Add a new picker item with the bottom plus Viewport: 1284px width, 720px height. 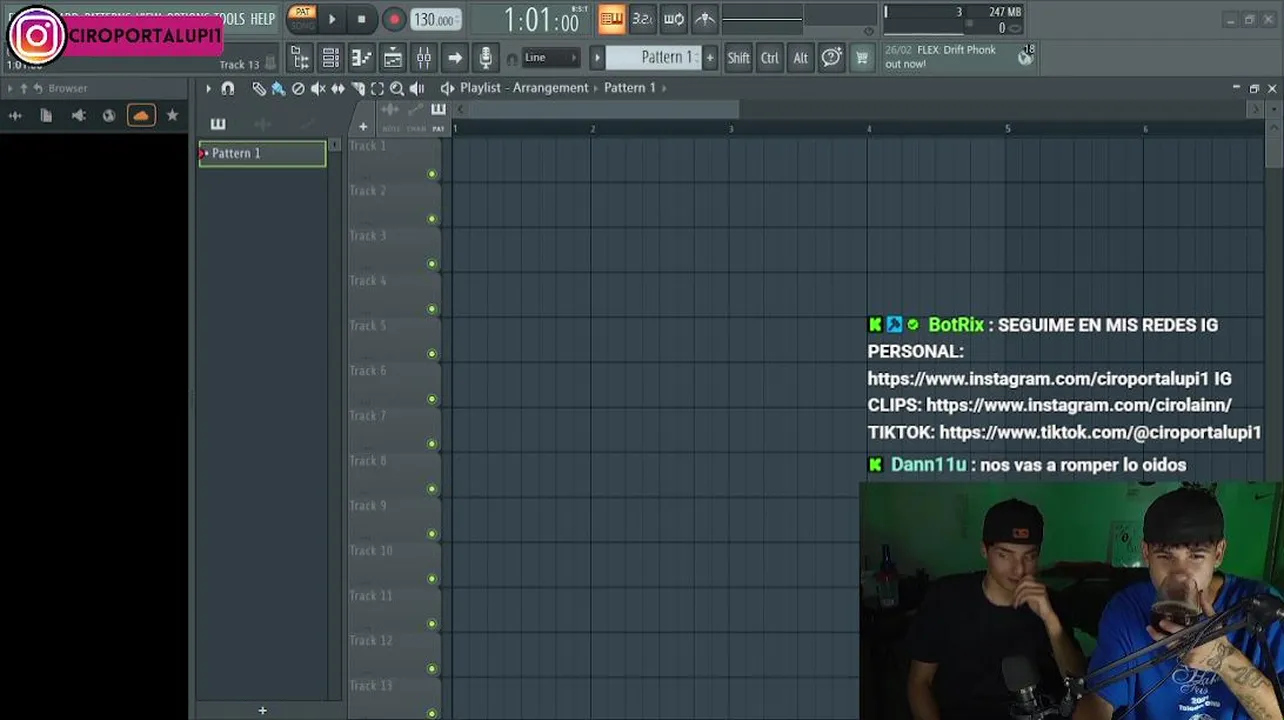262,710
